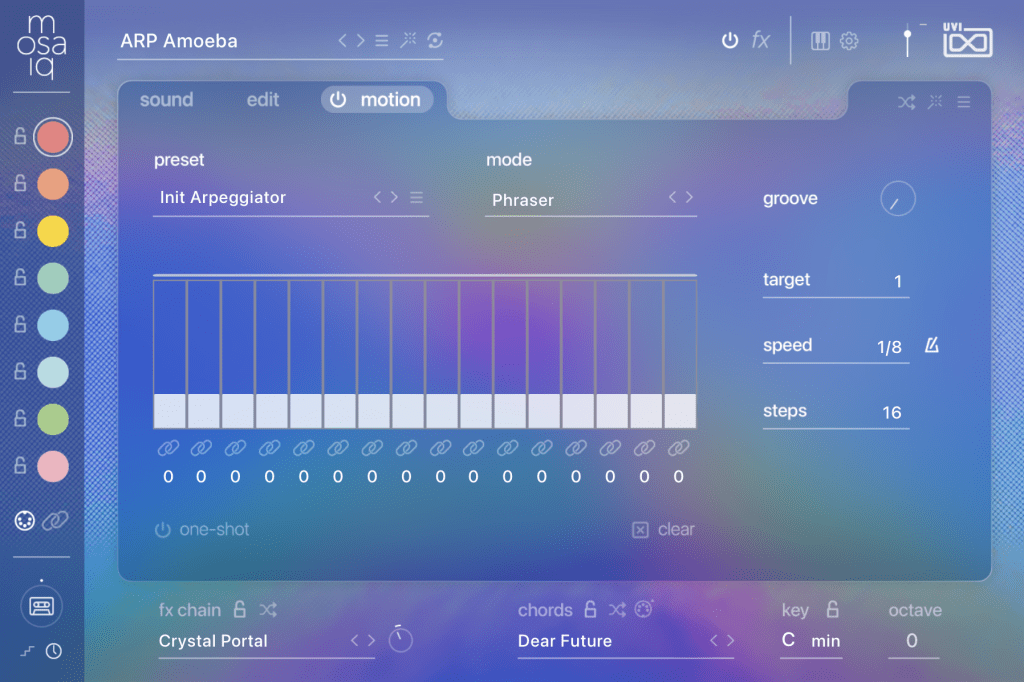The image size is (1024, 682).
Task: Open the Init Arpeggiator preset menu
Action: point(416,198)
